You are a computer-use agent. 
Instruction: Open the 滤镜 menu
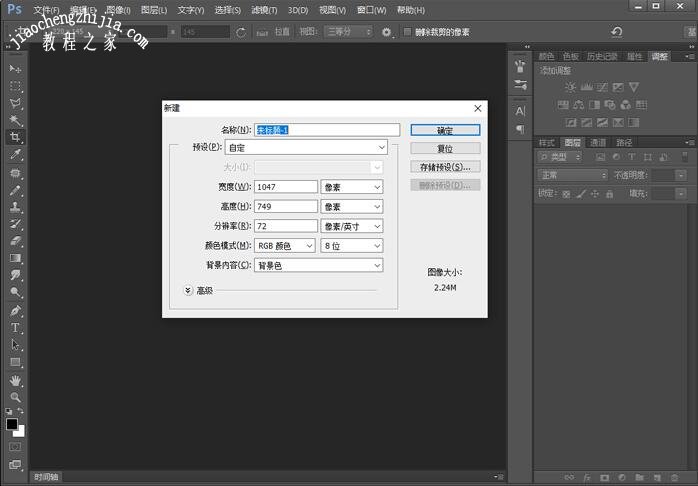tap(263, 10)
